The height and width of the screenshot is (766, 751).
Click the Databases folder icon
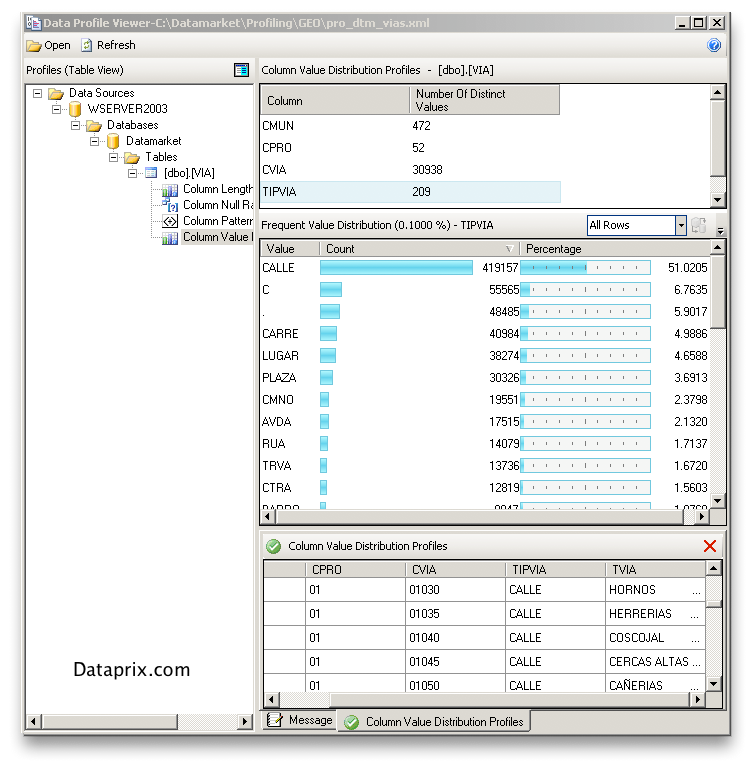point(94,125)
